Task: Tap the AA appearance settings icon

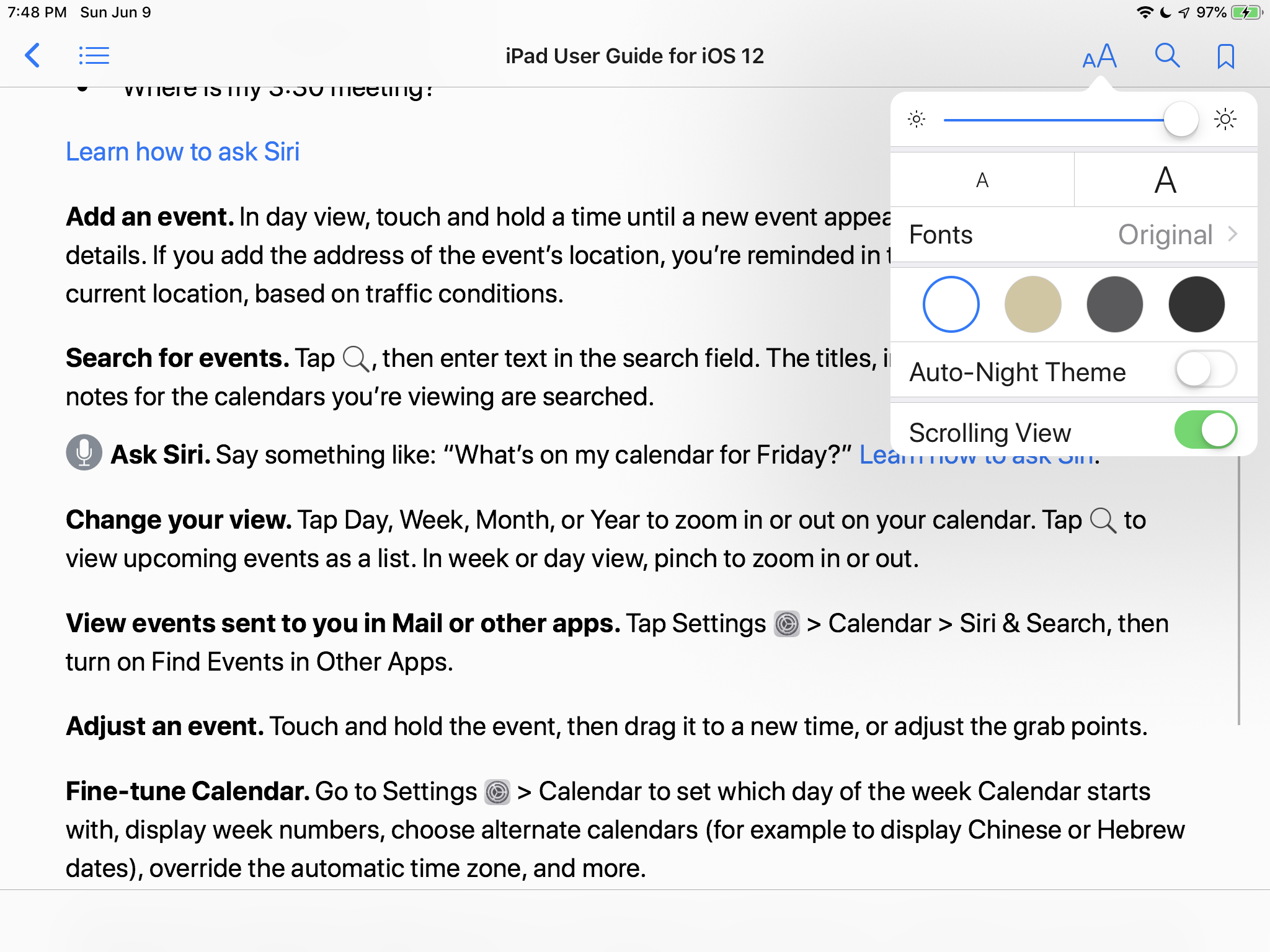Action: tap(1099, 56)
